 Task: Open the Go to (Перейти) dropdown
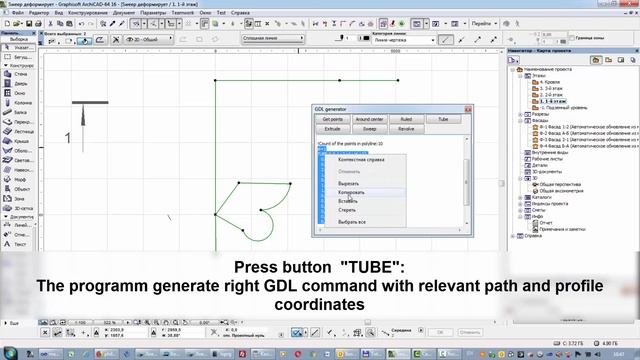click(x=484, y=24)
